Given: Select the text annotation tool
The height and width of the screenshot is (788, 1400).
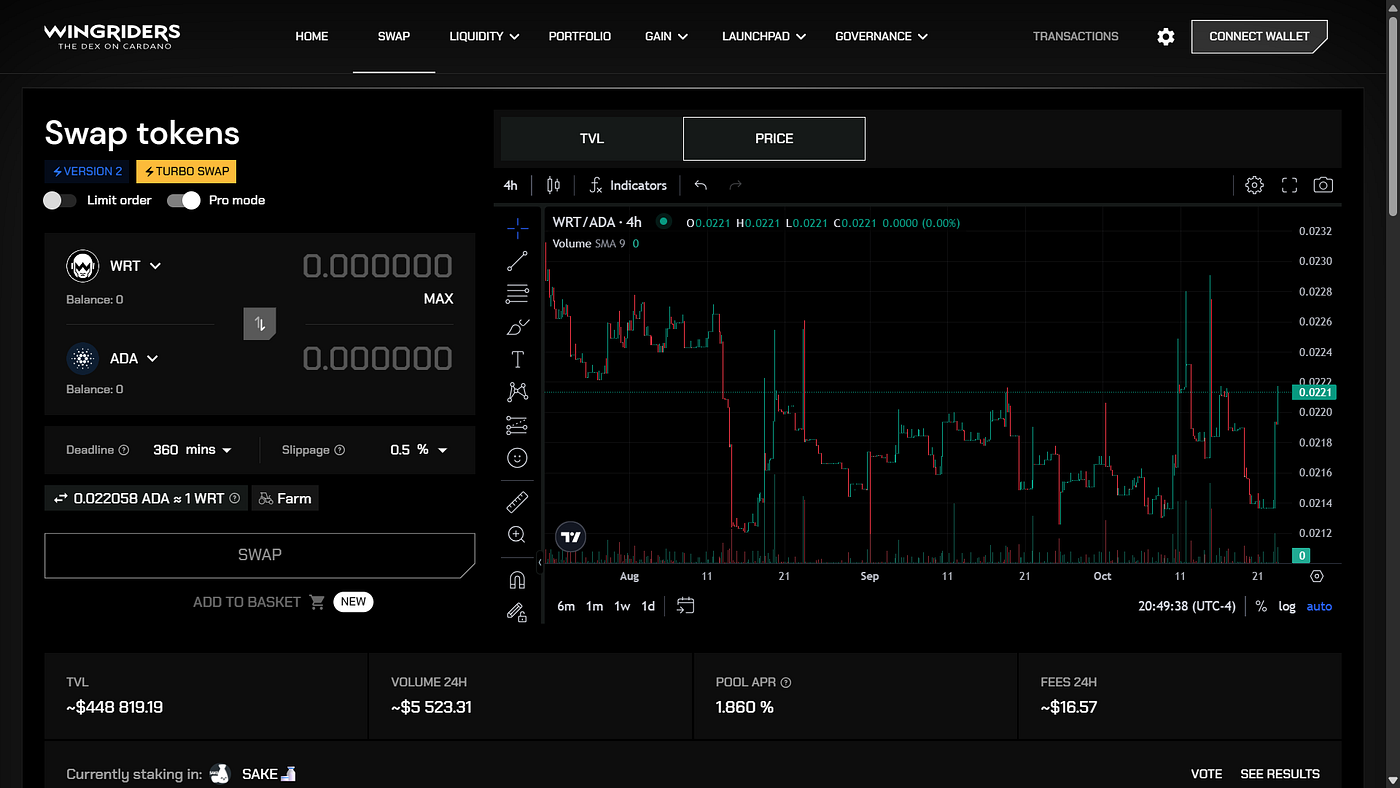Looking at the screenshot, I should (517, 360).
